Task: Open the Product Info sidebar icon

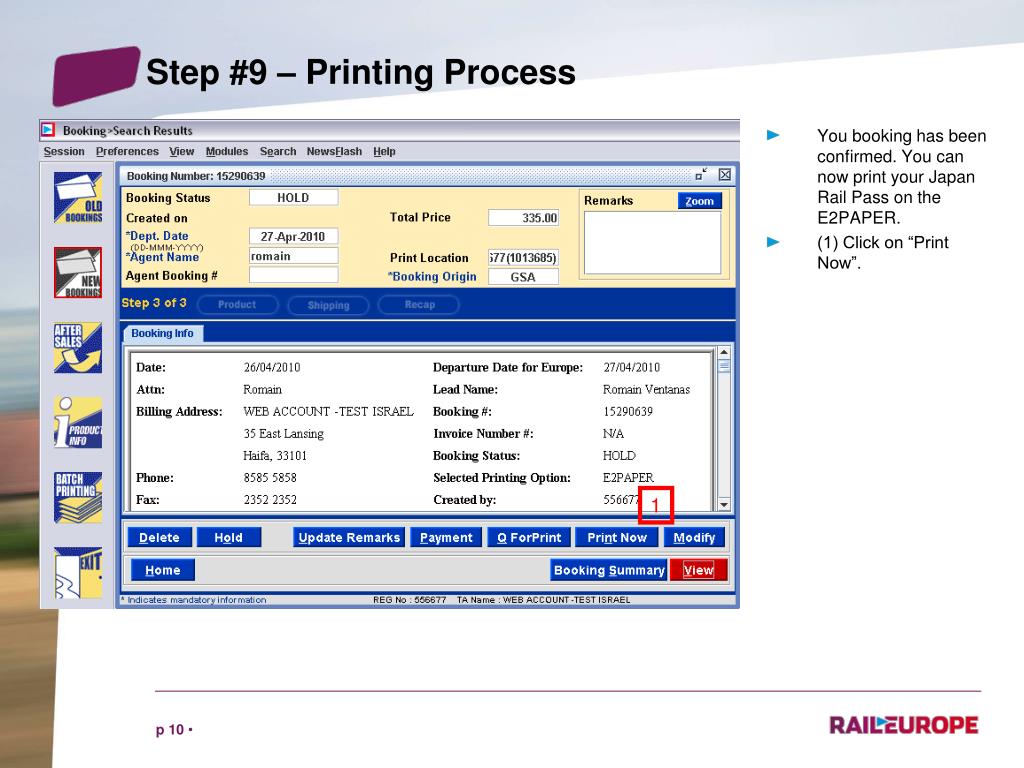Action: tap(78, 423)
